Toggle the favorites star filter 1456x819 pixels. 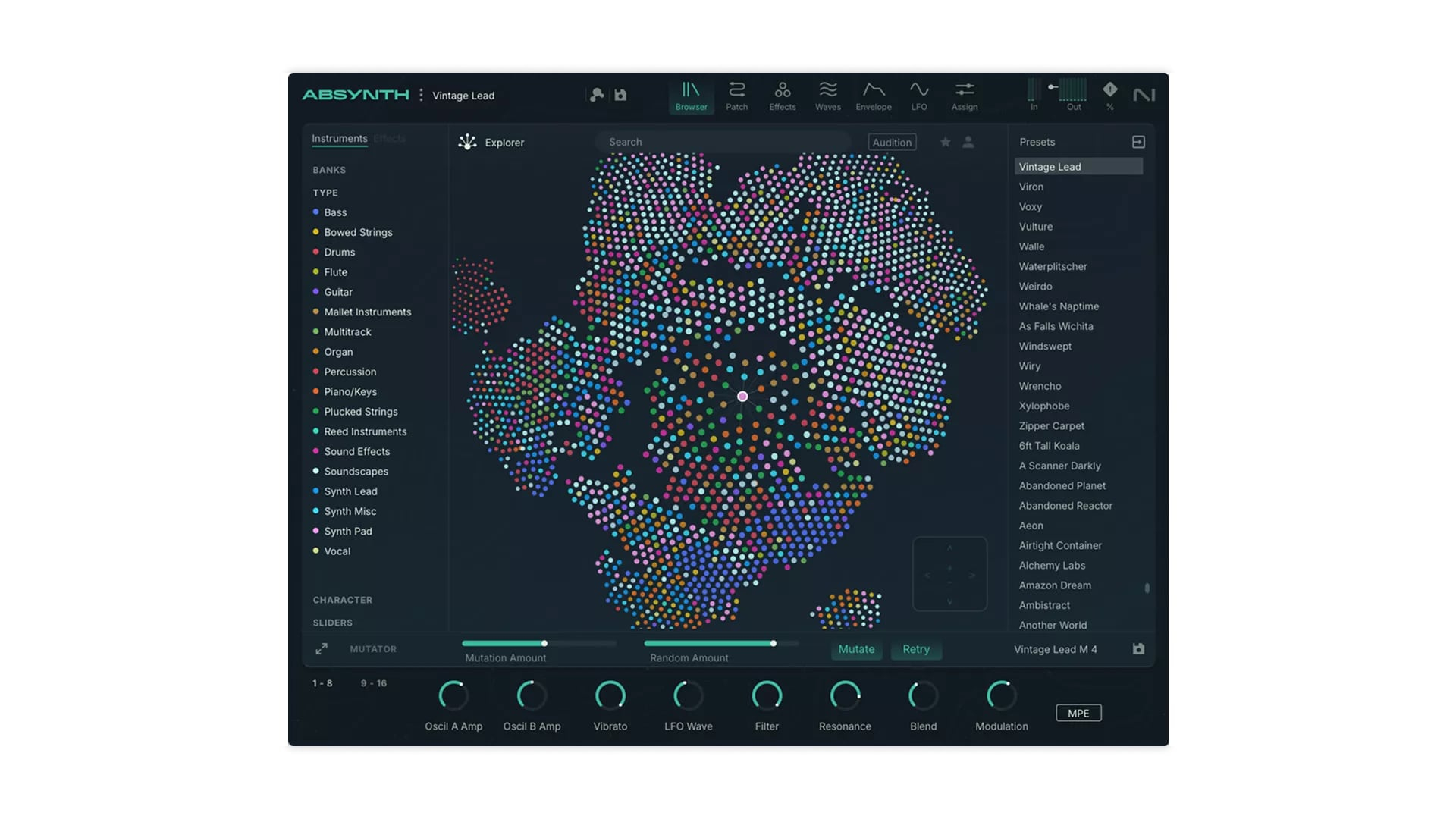click(x=945, y=142)
